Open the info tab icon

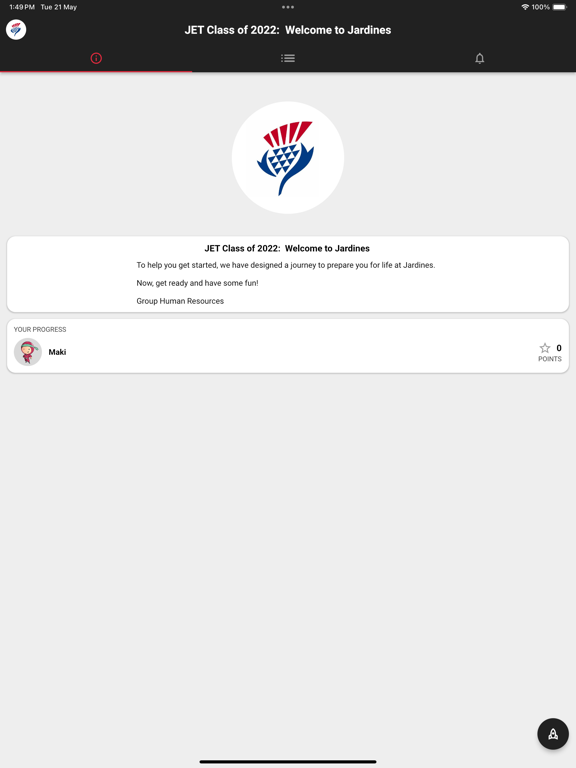click(x=96, y=58)
